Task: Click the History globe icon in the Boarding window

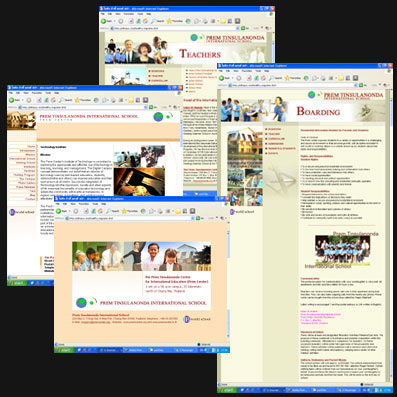Action: (306, 78)
